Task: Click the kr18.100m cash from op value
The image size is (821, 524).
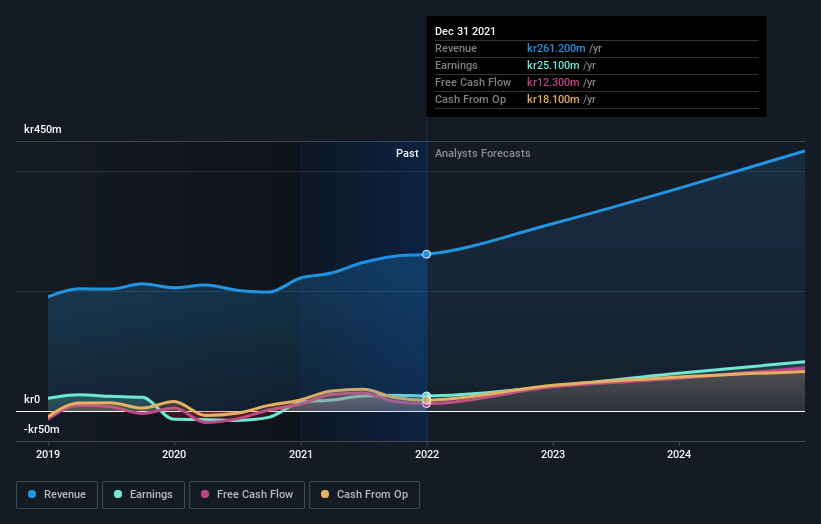Action: point(553,99)
